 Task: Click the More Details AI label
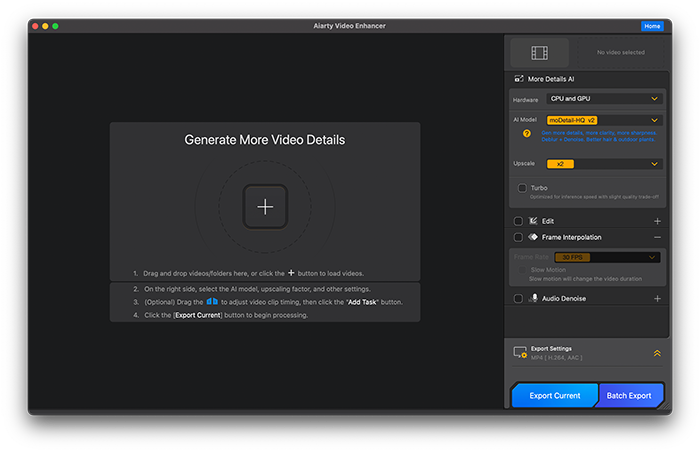tap(551, 79)
